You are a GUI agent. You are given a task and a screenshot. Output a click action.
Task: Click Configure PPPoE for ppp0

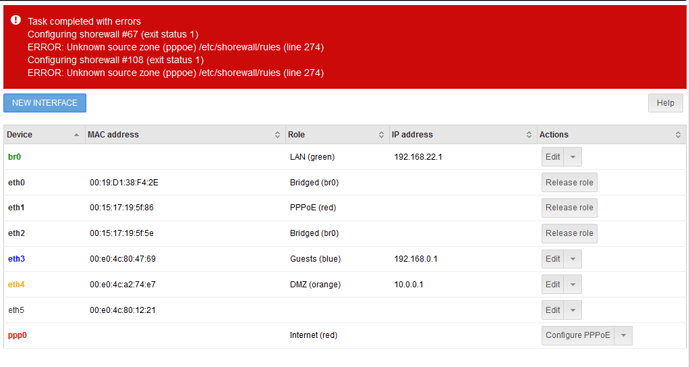pos(578,335)
